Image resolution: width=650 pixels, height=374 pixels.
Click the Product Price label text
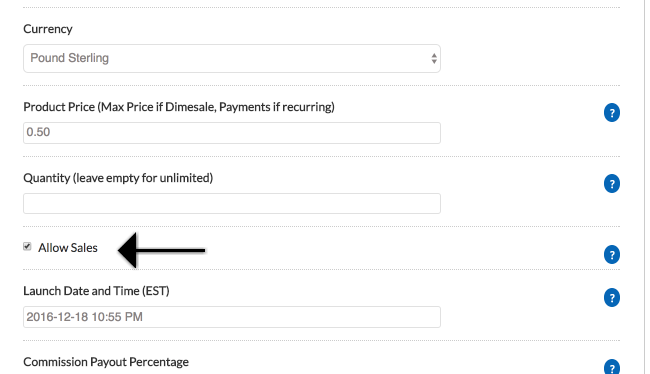(x=179, y=107)
